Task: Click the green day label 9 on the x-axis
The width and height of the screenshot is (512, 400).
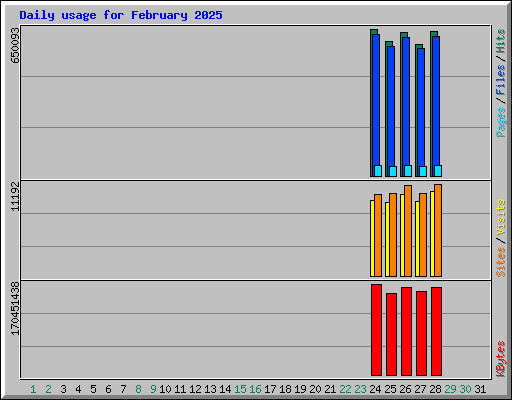Action: 153,389
